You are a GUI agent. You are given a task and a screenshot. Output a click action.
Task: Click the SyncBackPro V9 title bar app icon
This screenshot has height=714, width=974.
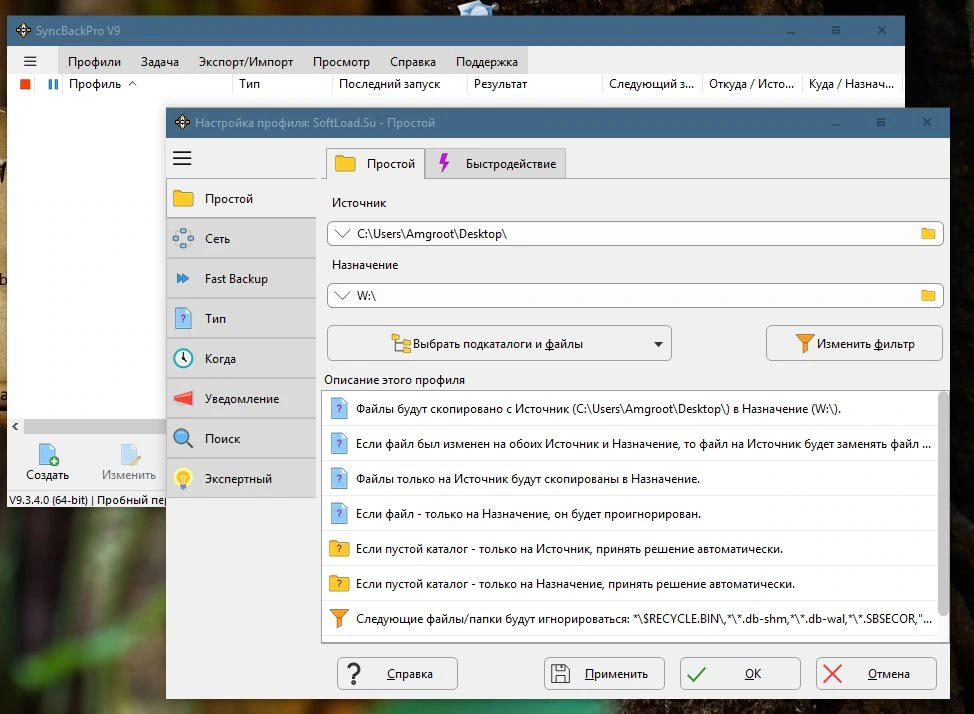click(23, 30)
